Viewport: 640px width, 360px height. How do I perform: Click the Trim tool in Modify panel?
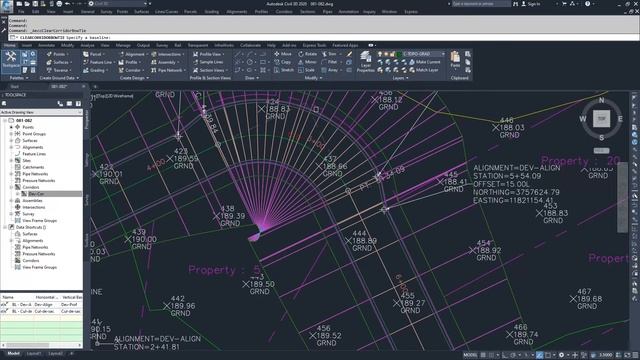(329, 54)
